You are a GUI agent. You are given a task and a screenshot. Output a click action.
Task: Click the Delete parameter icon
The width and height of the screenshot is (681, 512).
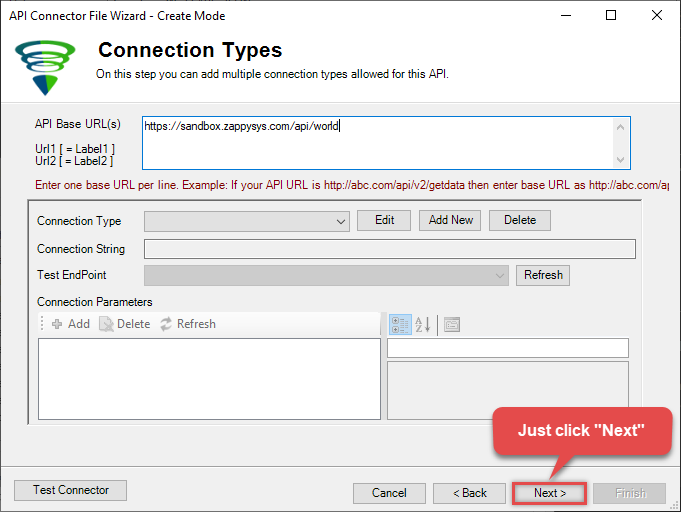pos(106,324)
